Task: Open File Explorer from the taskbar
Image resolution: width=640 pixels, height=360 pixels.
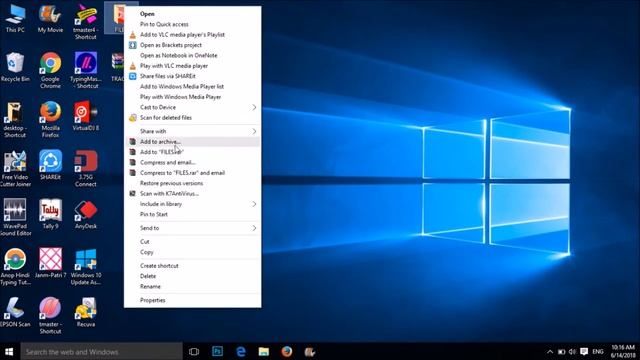Action: [264, 351]
